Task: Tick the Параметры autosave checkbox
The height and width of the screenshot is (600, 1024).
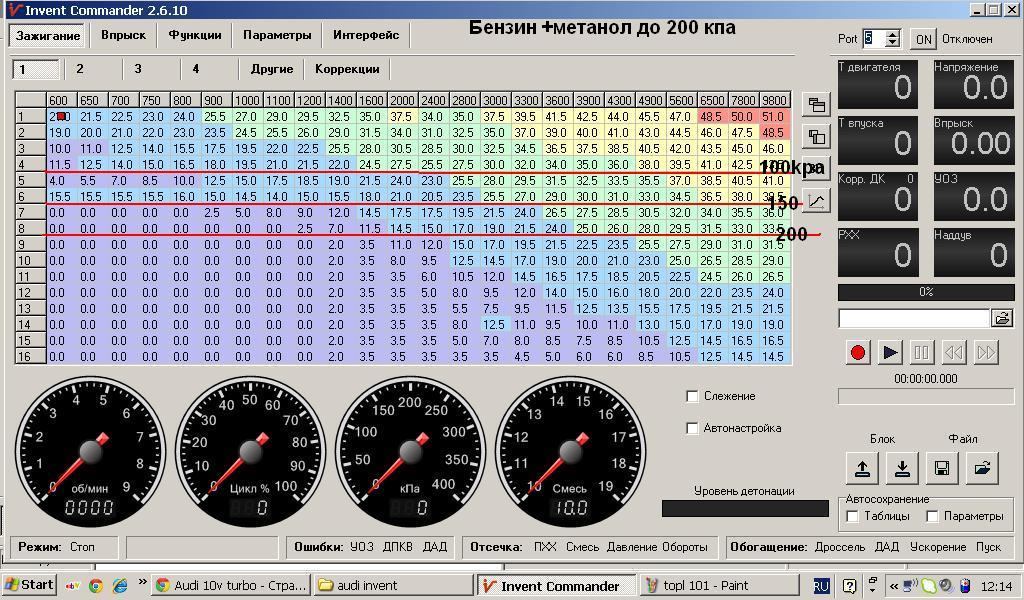Action: [932, 516]
